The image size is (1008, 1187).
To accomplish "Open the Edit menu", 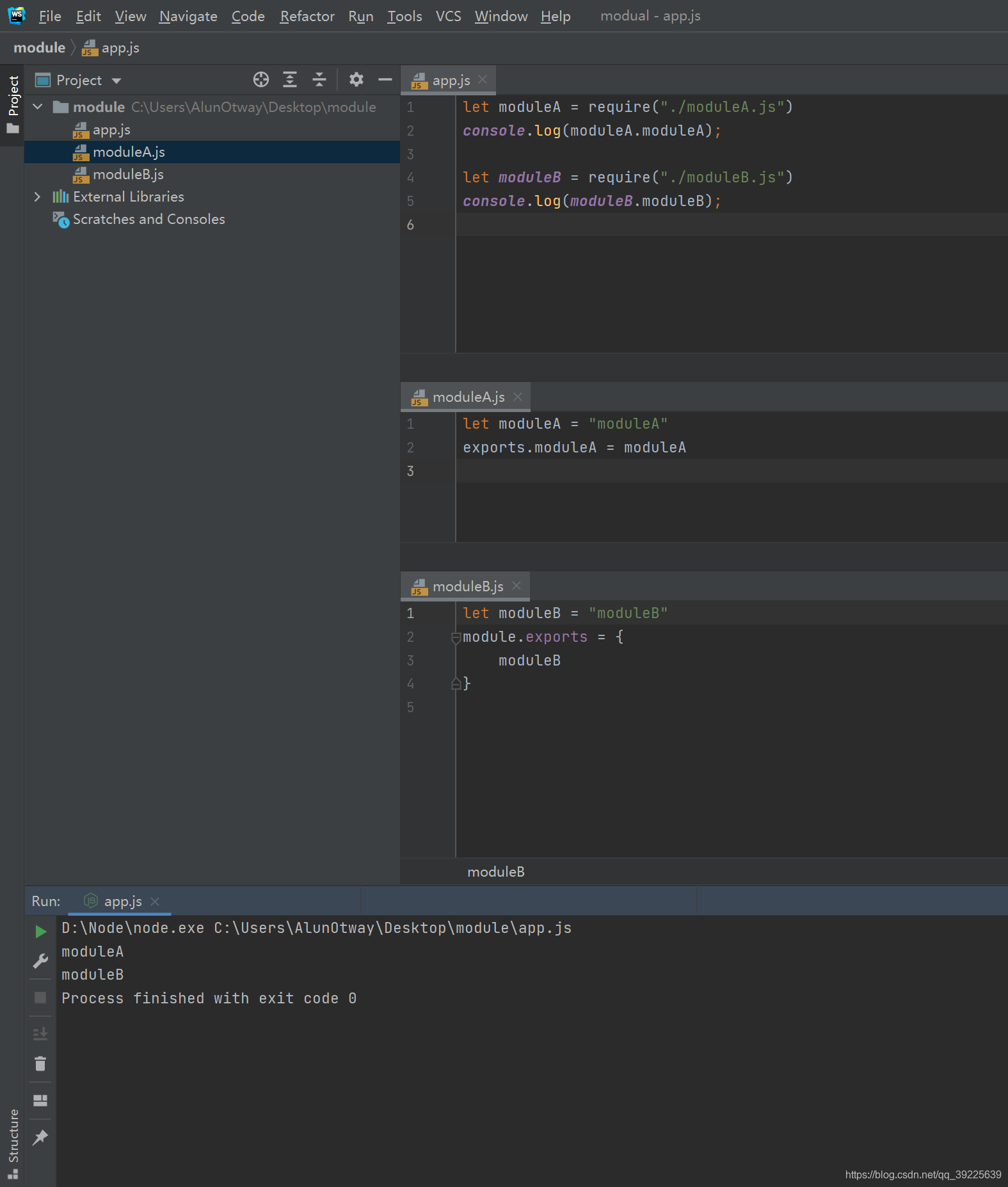I will [x=88, y=16].
